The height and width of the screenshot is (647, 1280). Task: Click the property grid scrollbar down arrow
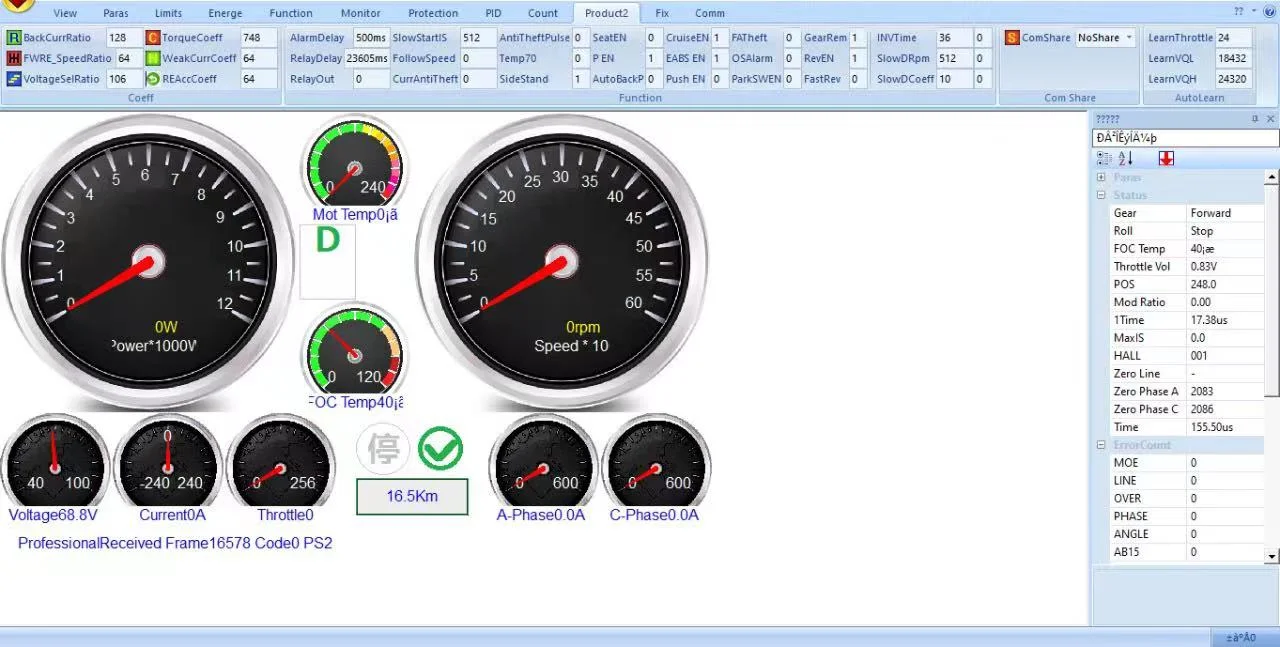(x=1272, y=556)
